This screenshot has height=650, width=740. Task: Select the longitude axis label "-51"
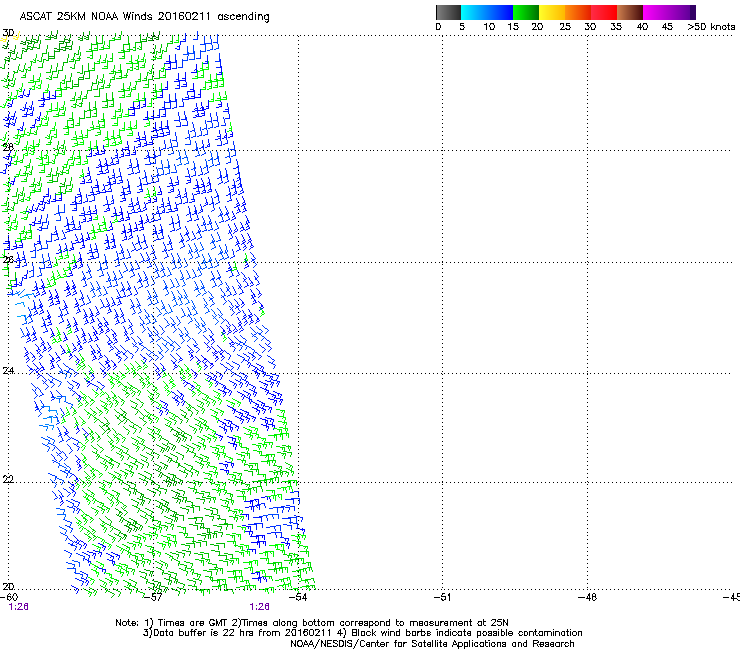pyautogui.click(x=442, y=597)
